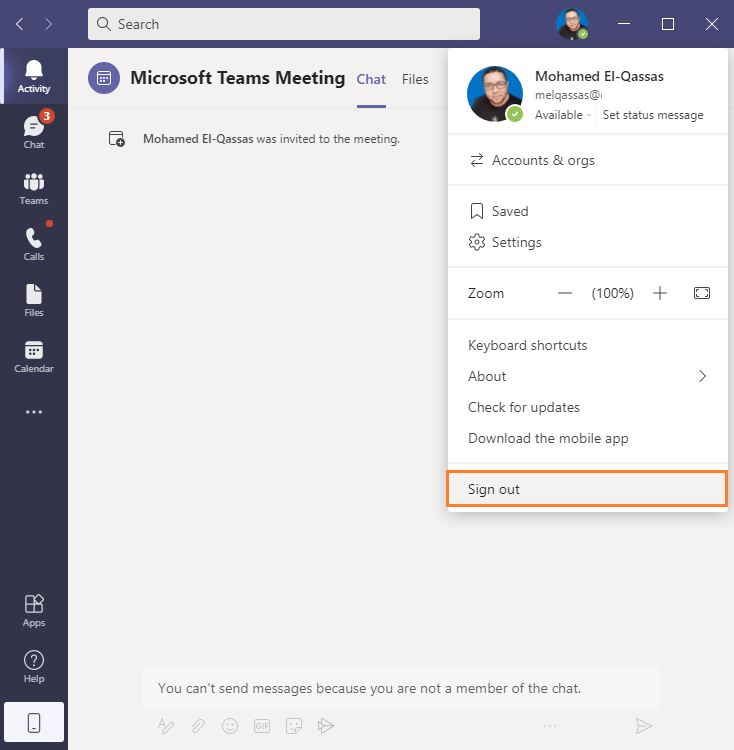
Task: Click the profile avatar in title bar
Action: pyautogui.click(x=572, y=24)
